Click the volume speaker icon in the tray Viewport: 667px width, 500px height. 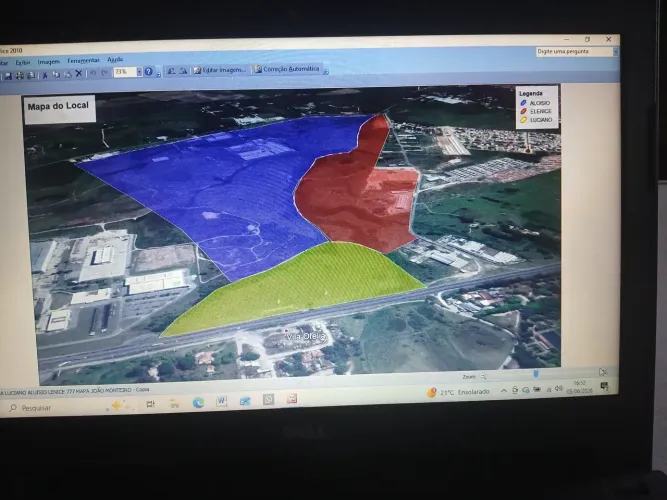[559, 389]
